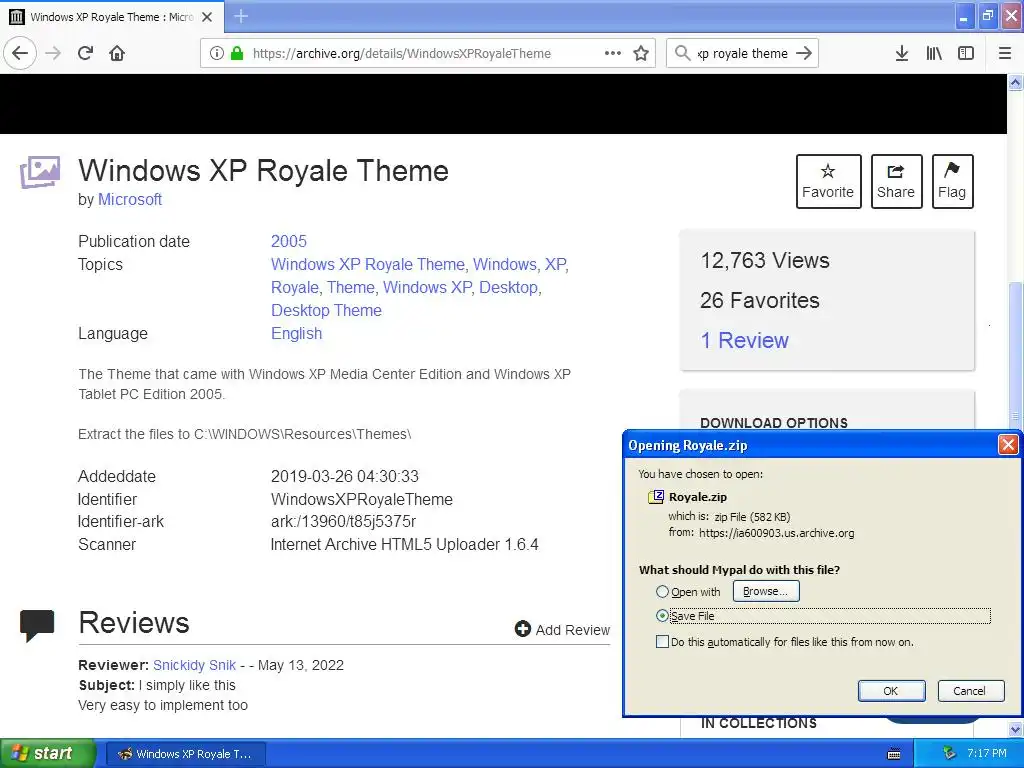Open reviewer Snickidy Snik profile
The image size is (1024, 768).
pos(194,665)
